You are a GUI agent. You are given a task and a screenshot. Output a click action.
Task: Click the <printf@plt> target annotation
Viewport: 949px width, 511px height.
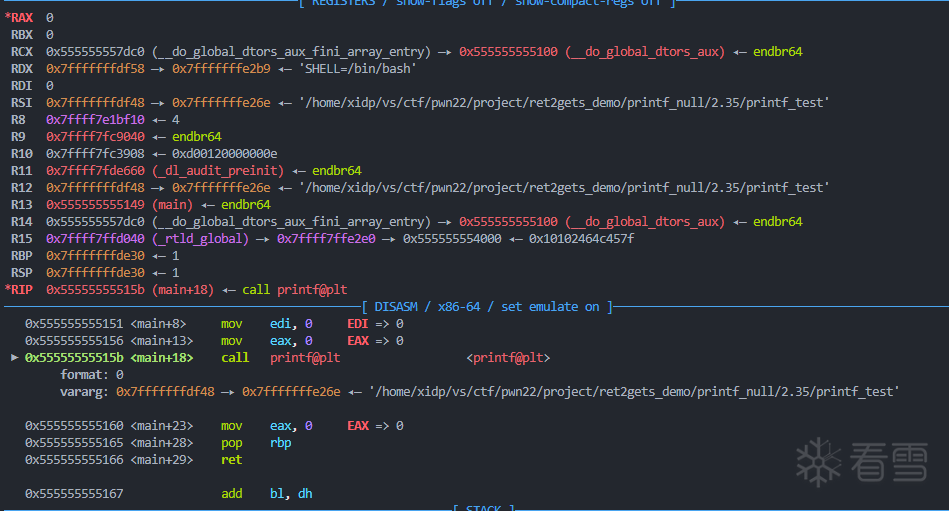coord(508,357)
